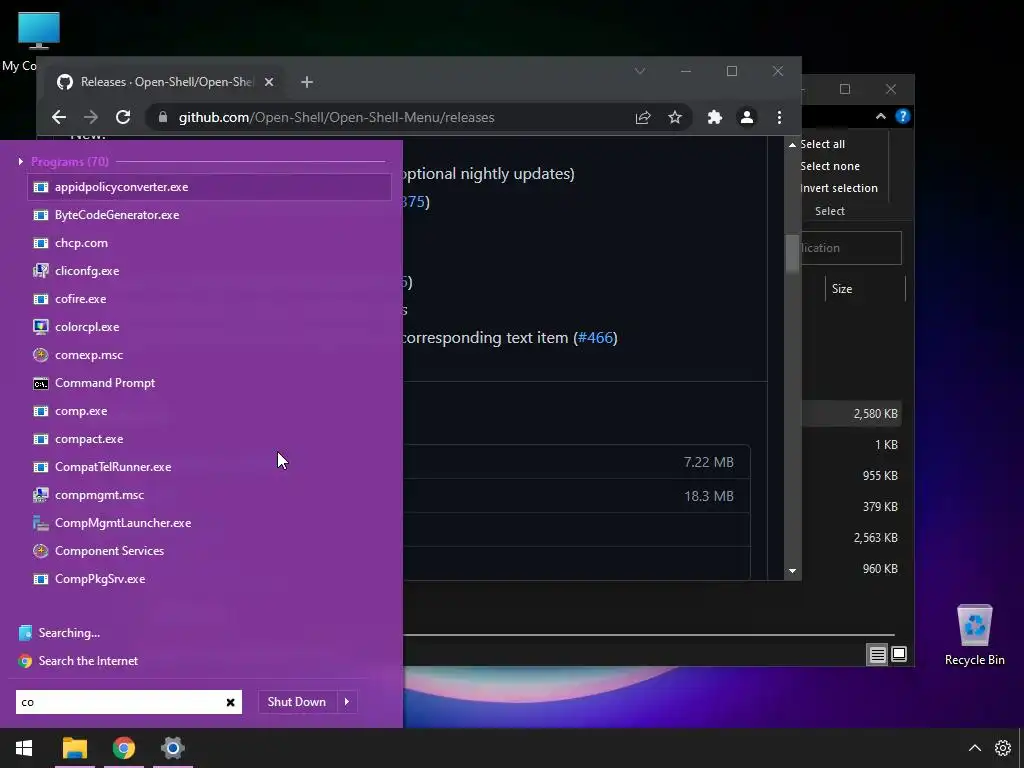Collapse the Explorer ribbon chevron
Image resolution: width=1024 pixels, height=768 pixels.
coord(880,116)
